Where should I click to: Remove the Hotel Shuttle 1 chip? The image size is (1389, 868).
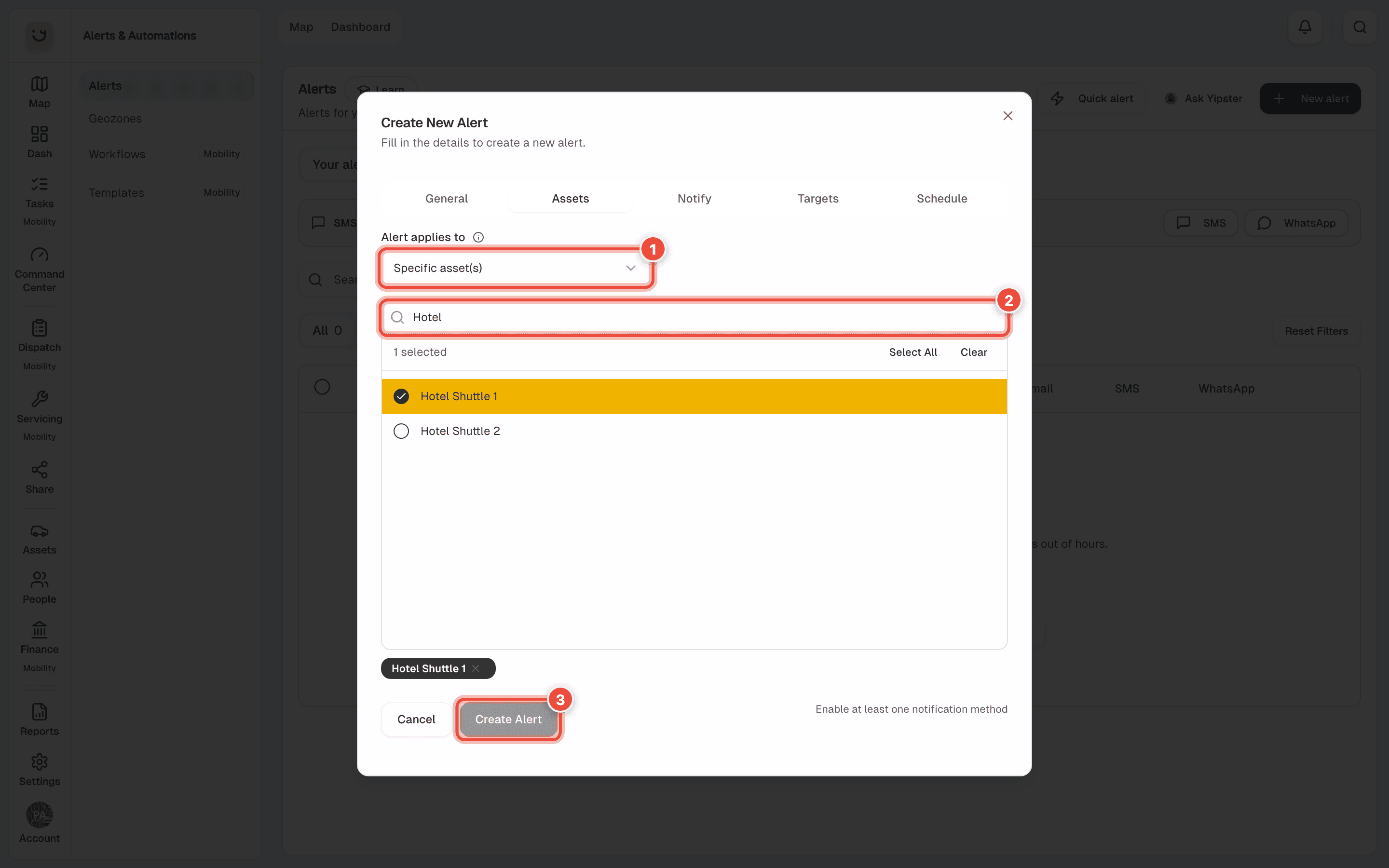475,668
